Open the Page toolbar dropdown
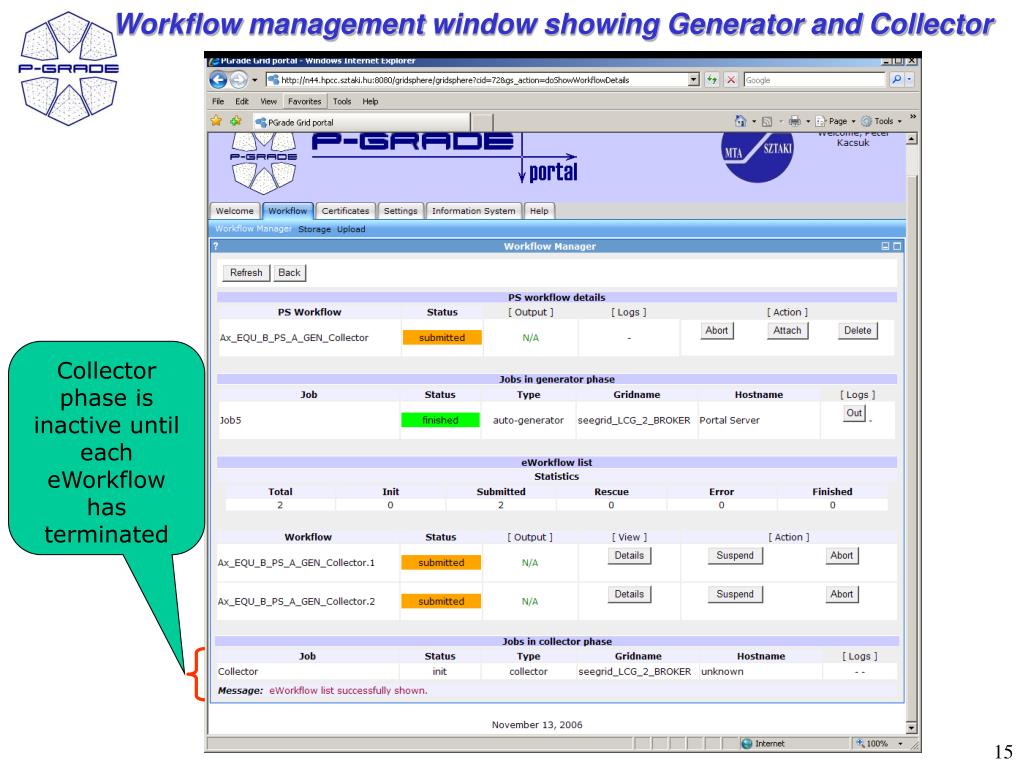 (835, 121)
